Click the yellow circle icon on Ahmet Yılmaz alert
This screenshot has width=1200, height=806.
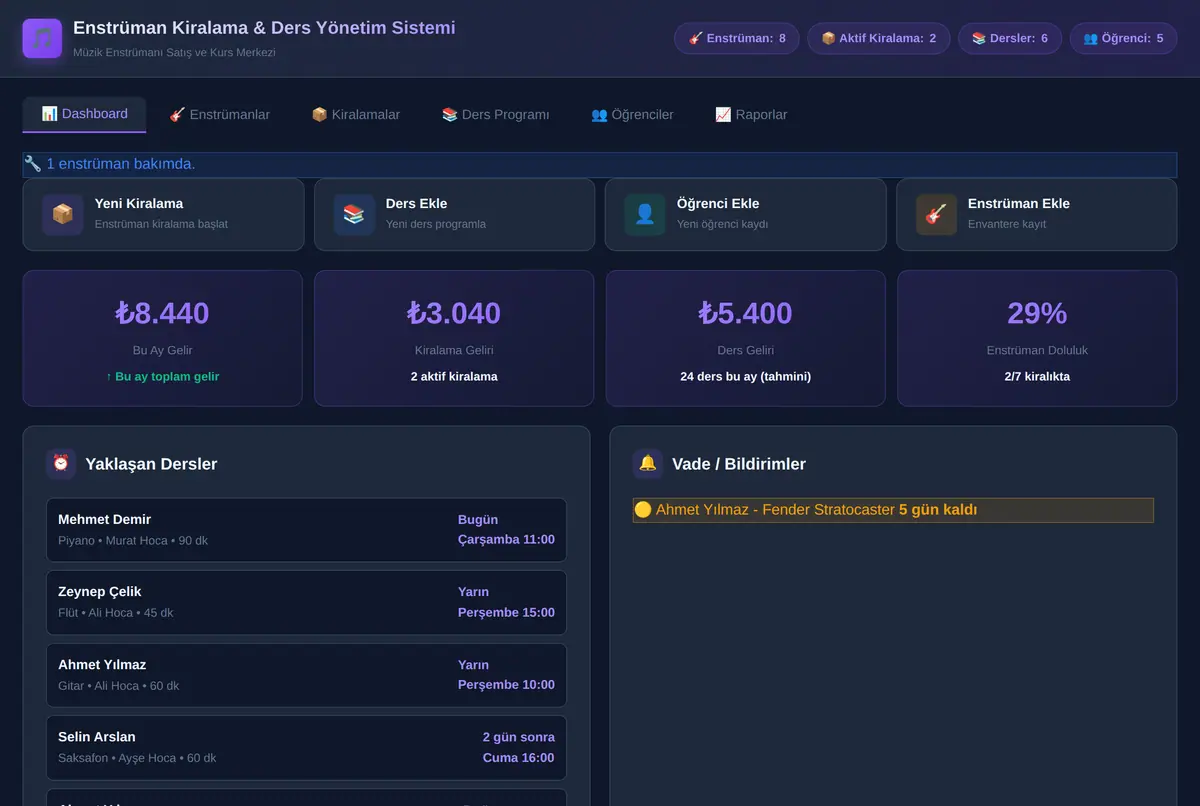(643, 510)
